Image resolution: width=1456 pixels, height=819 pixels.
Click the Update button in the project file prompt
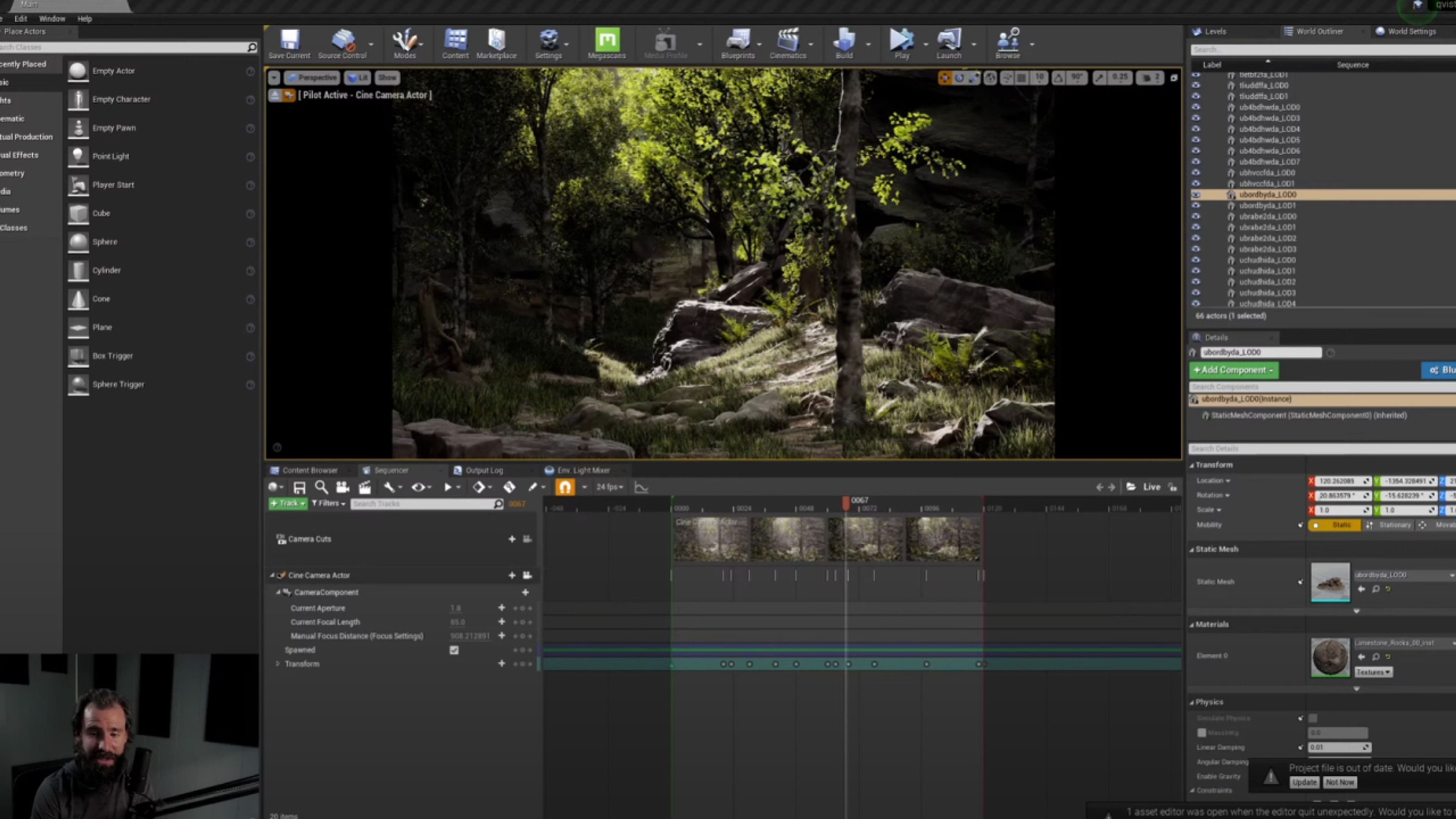(x=1304, y=782)
